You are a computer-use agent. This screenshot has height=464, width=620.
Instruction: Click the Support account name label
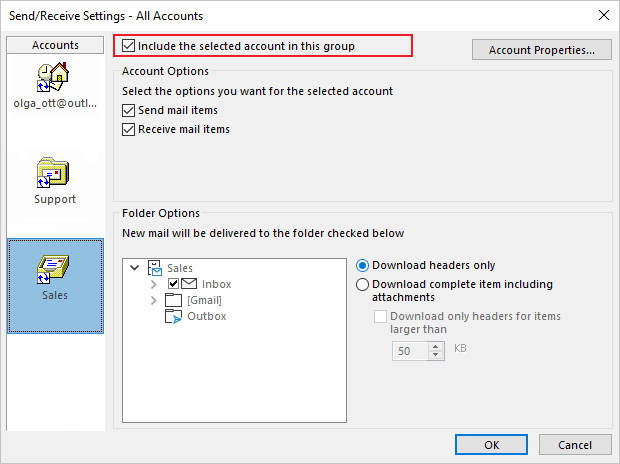coord(55,199)
